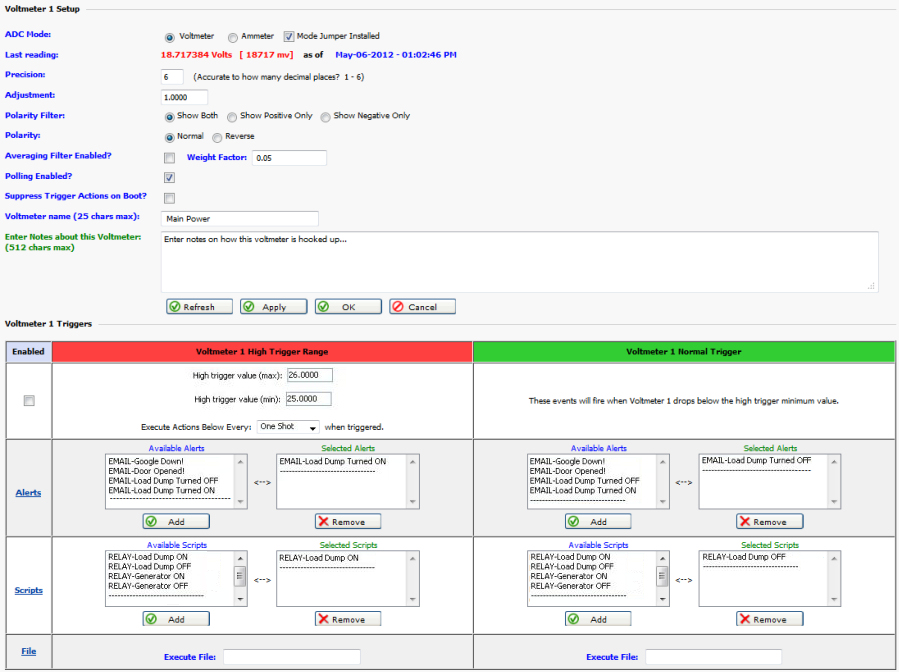899x672 pixels.
Task: Click the Refresh button with green check
Action: [198, 307]
